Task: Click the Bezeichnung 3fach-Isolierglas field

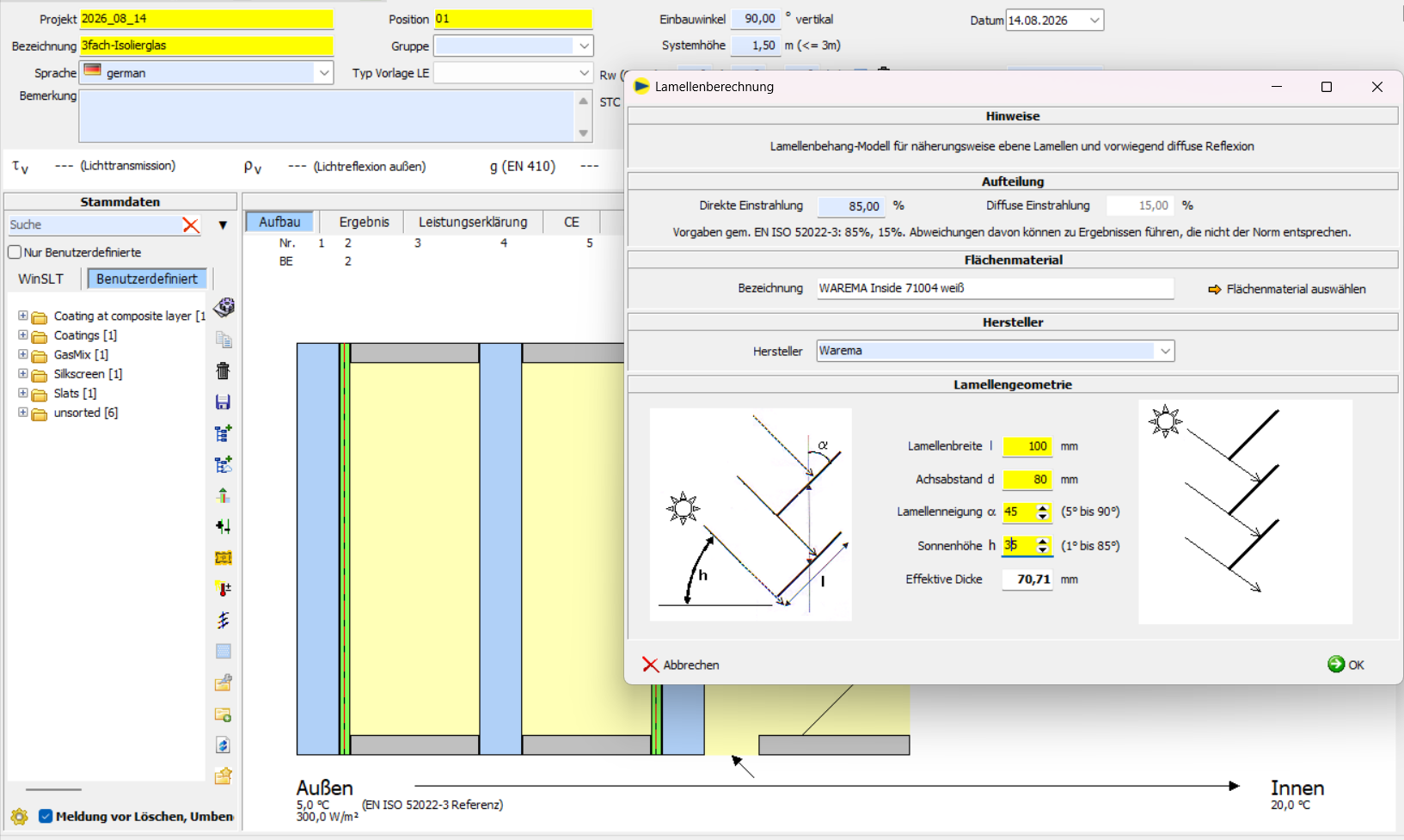Action: click(206, 46)
